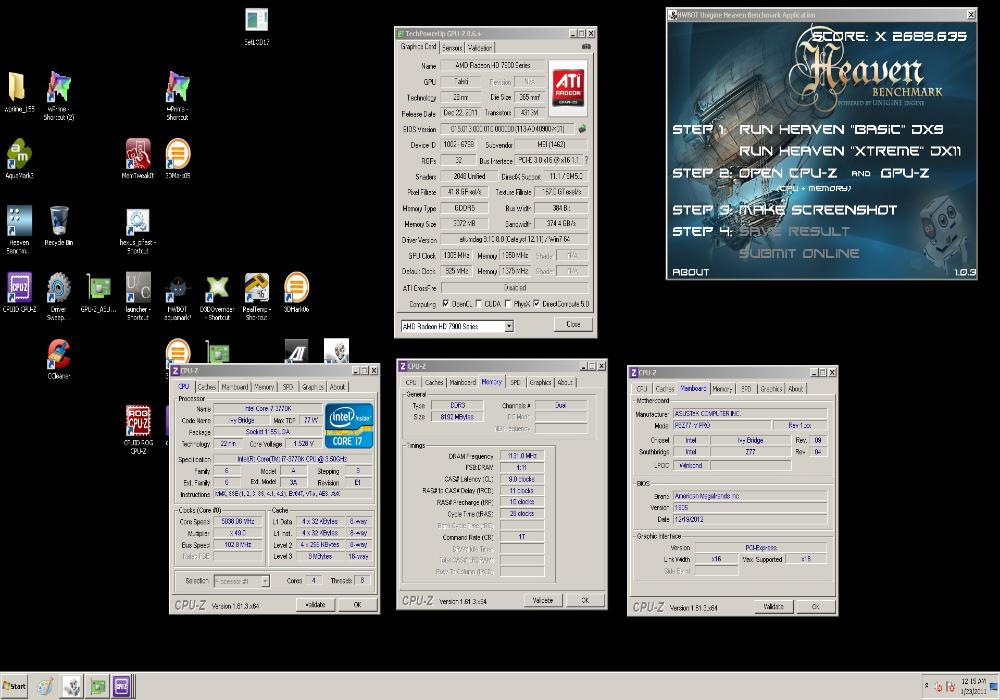Select the 3DMark06 desktop icon
Screen dimensions: 1000x700
[x=296, y=293]
